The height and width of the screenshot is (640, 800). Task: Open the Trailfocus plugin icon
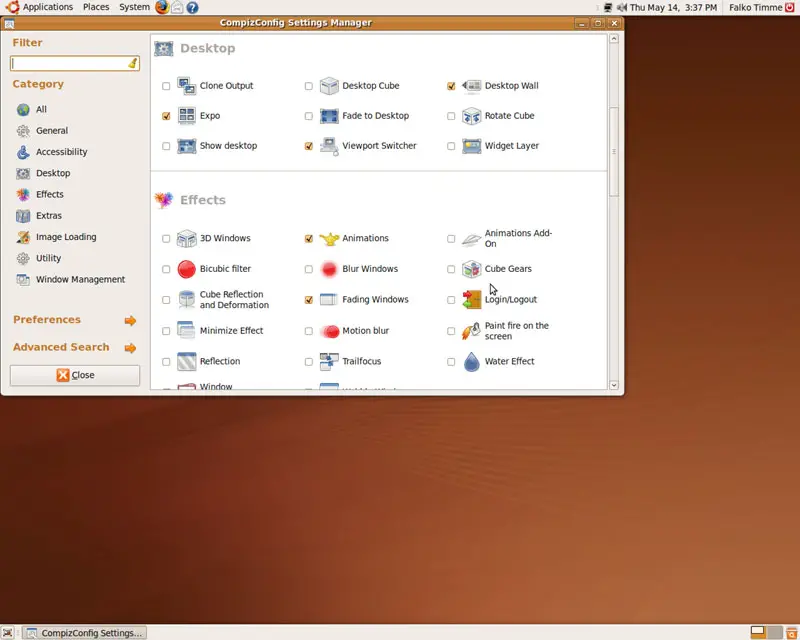pyautogui.click(x=329, y=361)
